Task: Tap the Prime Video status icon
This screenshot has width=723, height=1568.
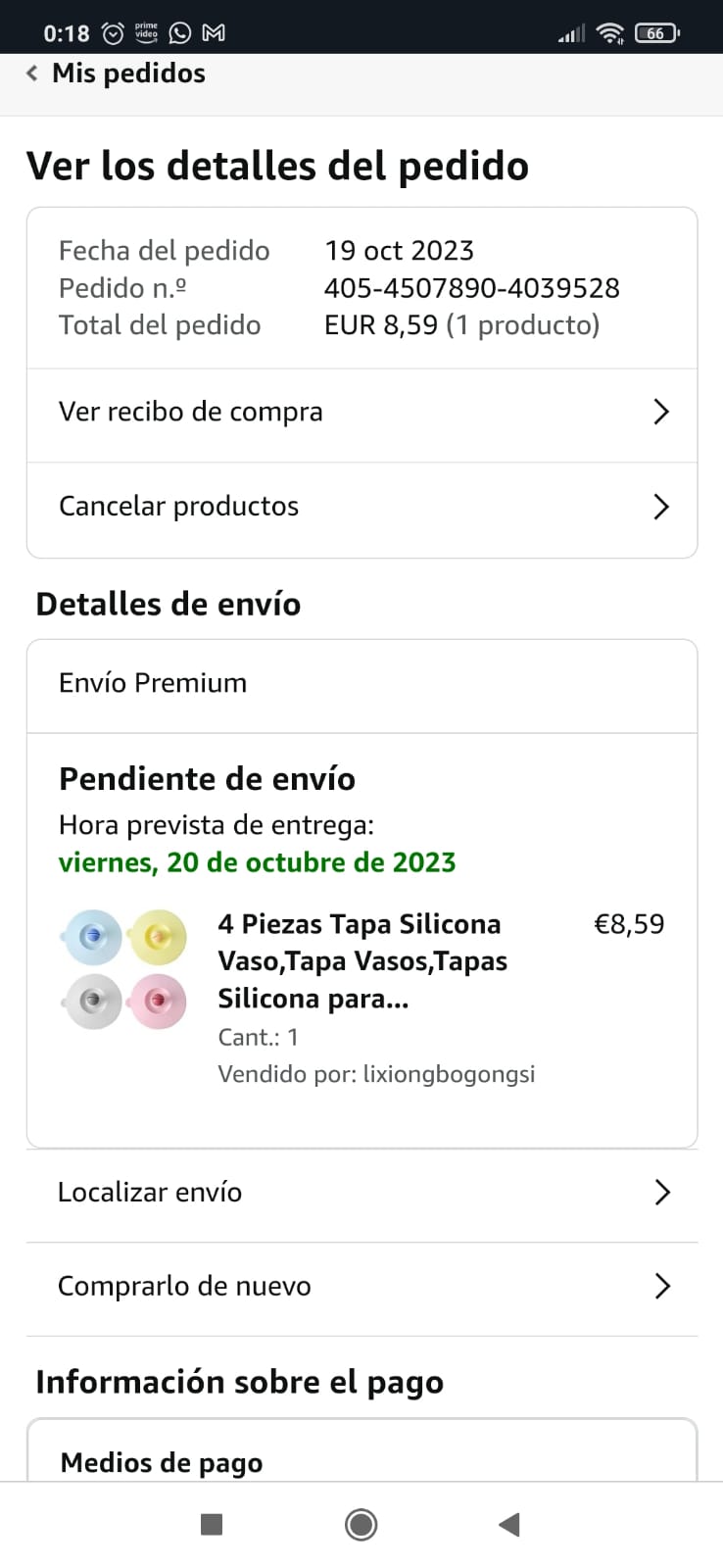Action: coord(146,32)
